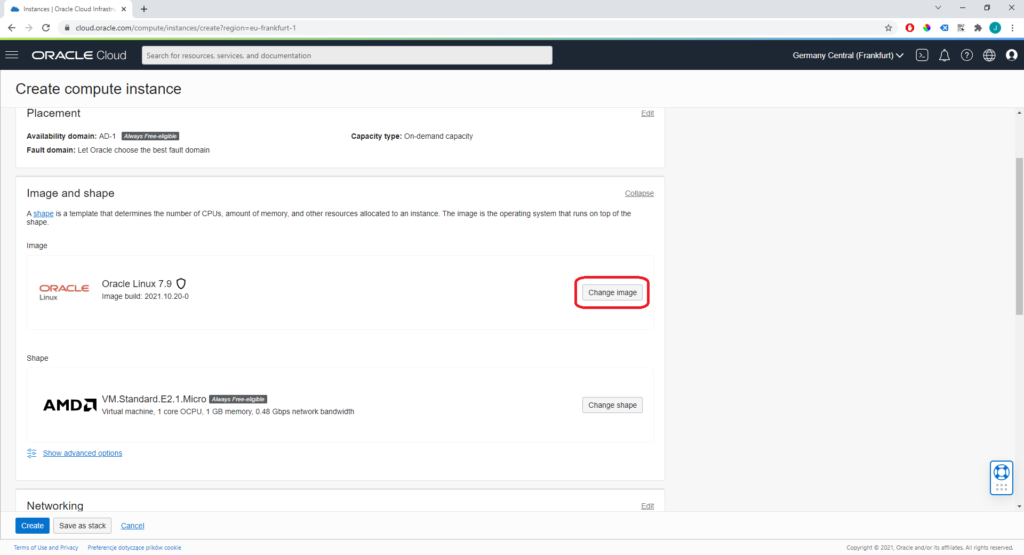The width and height of the screenshot is (1024, 555).
Task: Click the Oracle Linux logo in the Image section
Action: coord(64,291)
